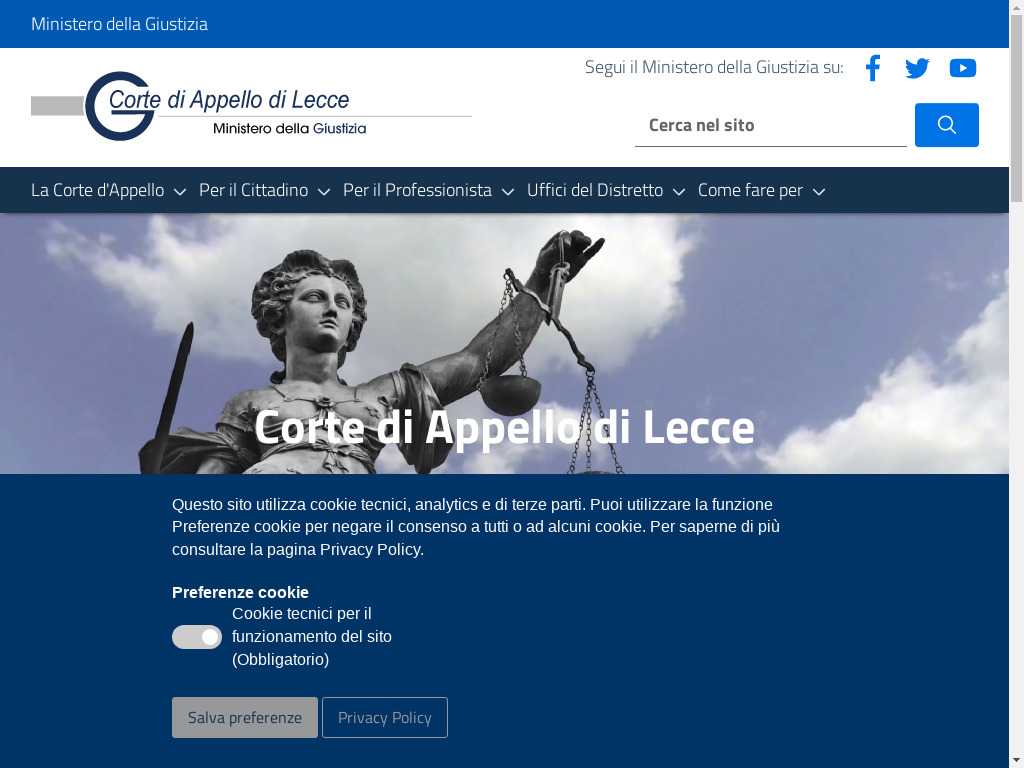Expand the Come fare per chevron
1024x768 pixels.
(818, 191)
